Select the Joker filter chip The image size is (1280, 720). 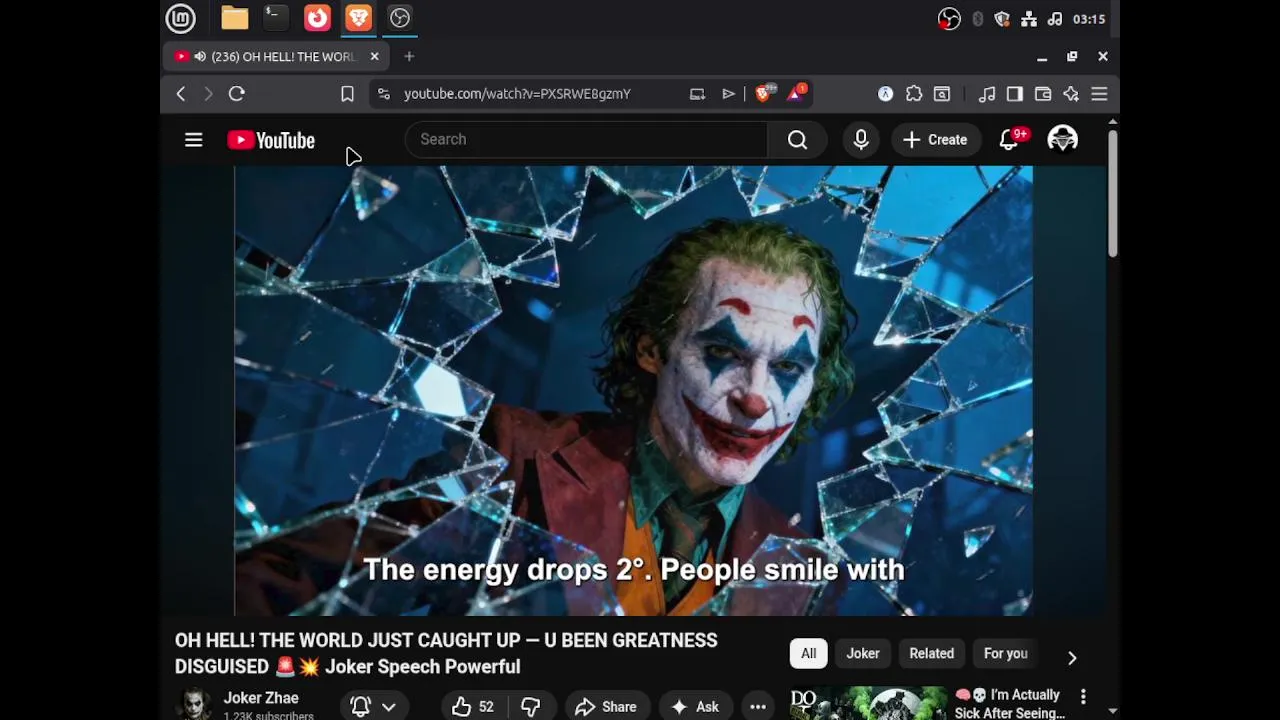coord(863,654)
